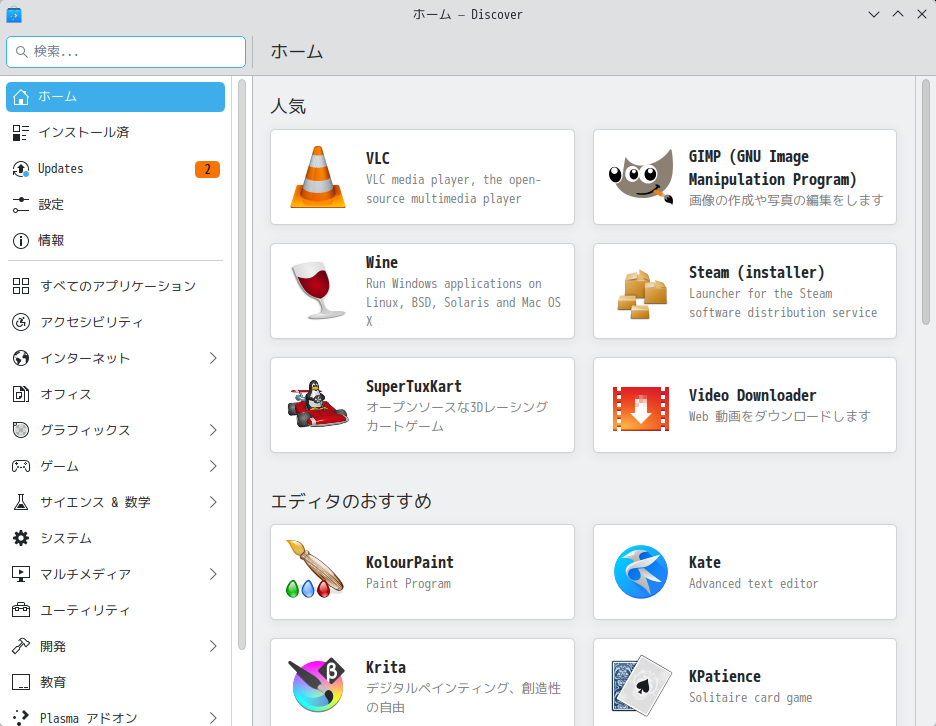
Task: Expand the サイエンス & 数学 chevron
Action: [213, 502]
